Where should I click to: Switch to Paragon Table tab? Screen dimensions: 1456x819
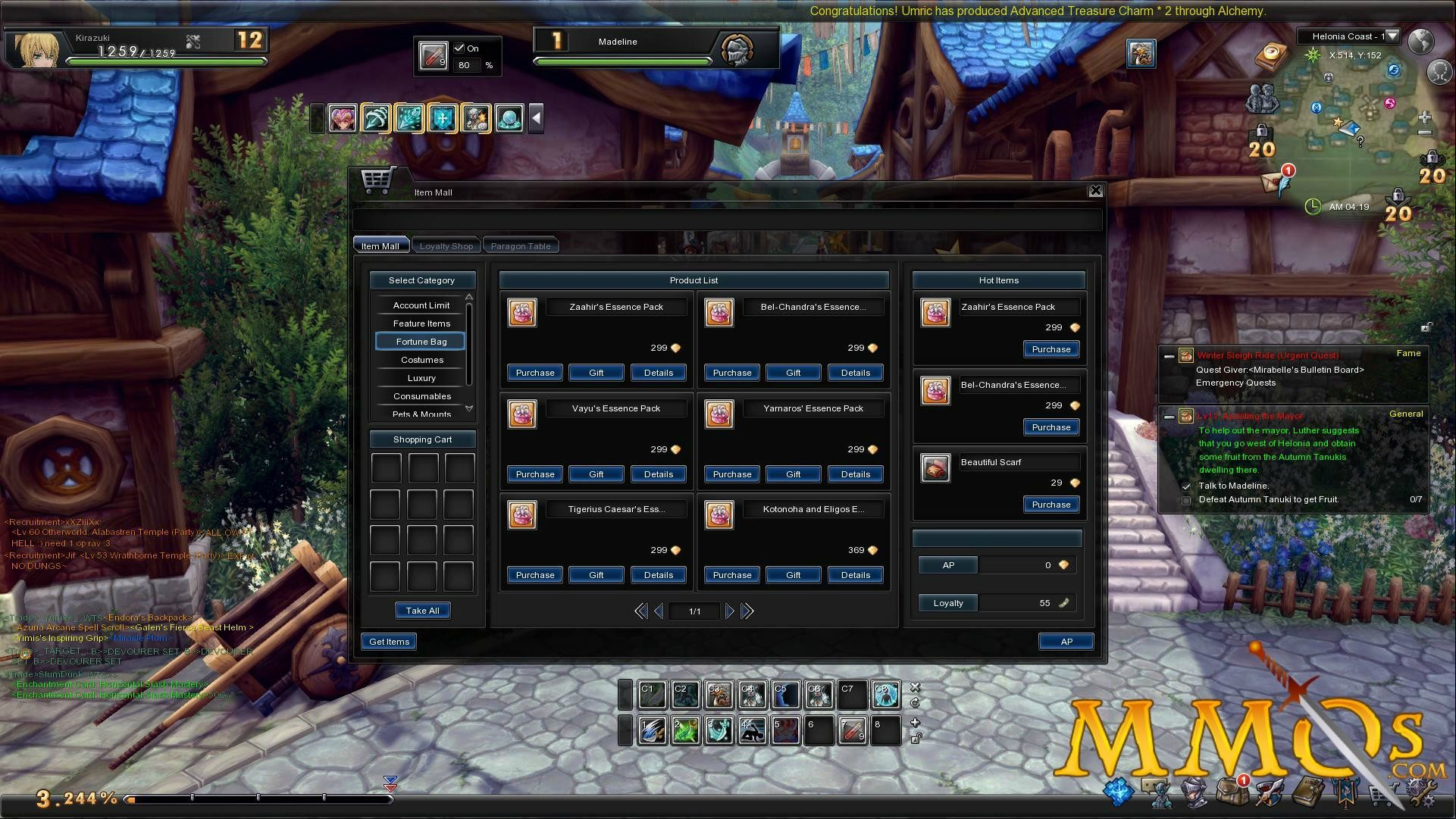pos(521,245)
